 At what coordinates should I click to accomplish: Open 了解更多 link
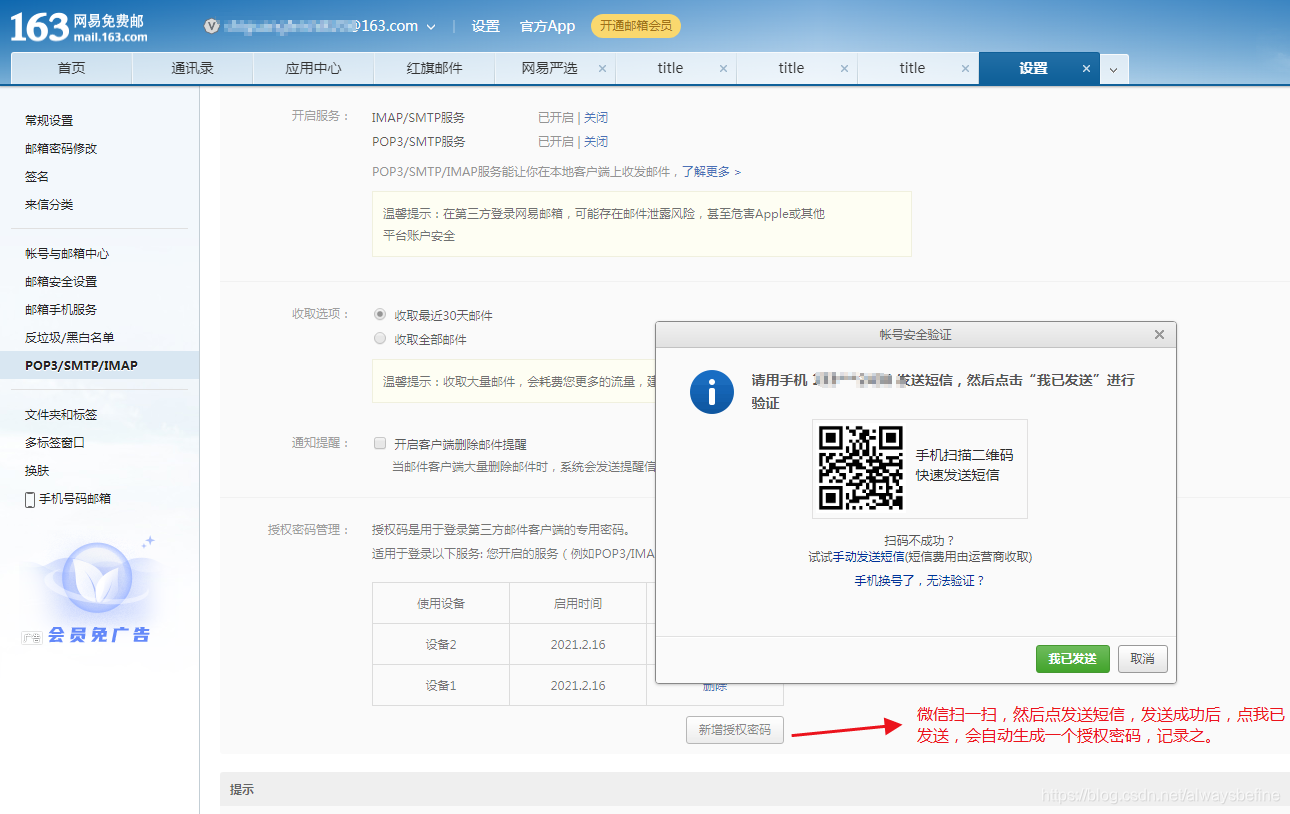click(711, 172)
